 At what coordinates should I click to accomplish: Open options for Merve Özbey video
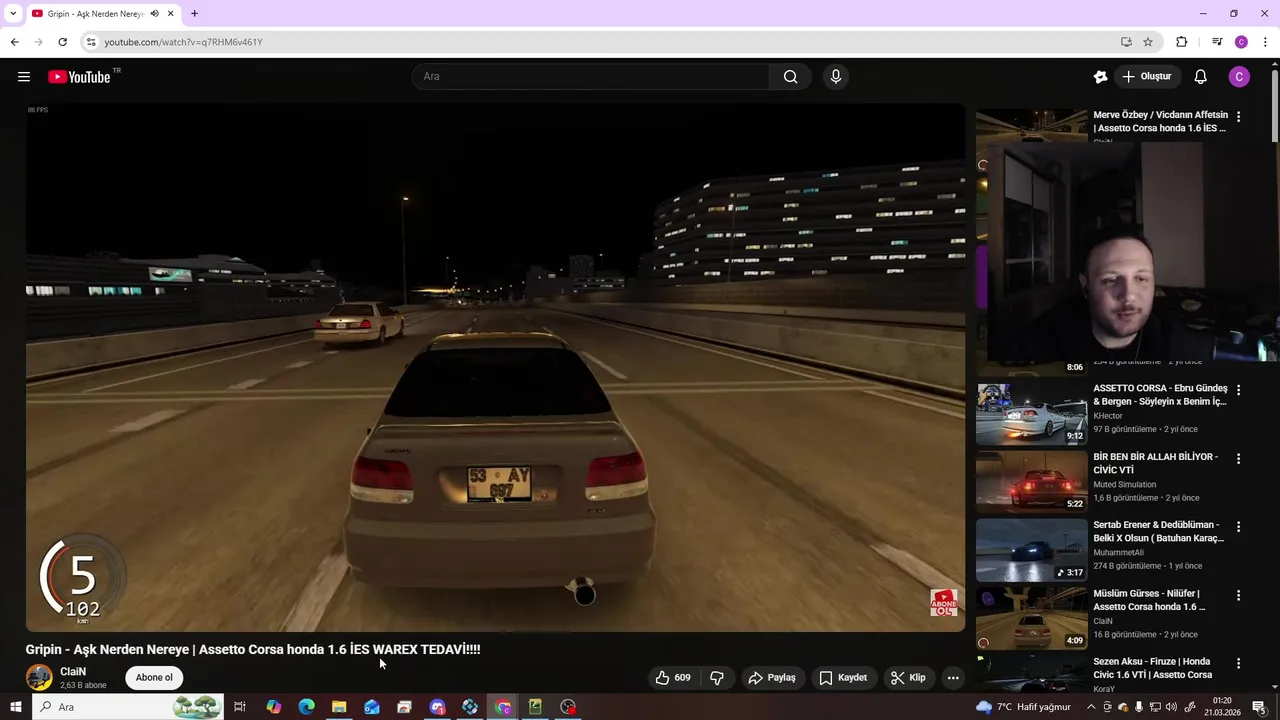point(1238,117)
